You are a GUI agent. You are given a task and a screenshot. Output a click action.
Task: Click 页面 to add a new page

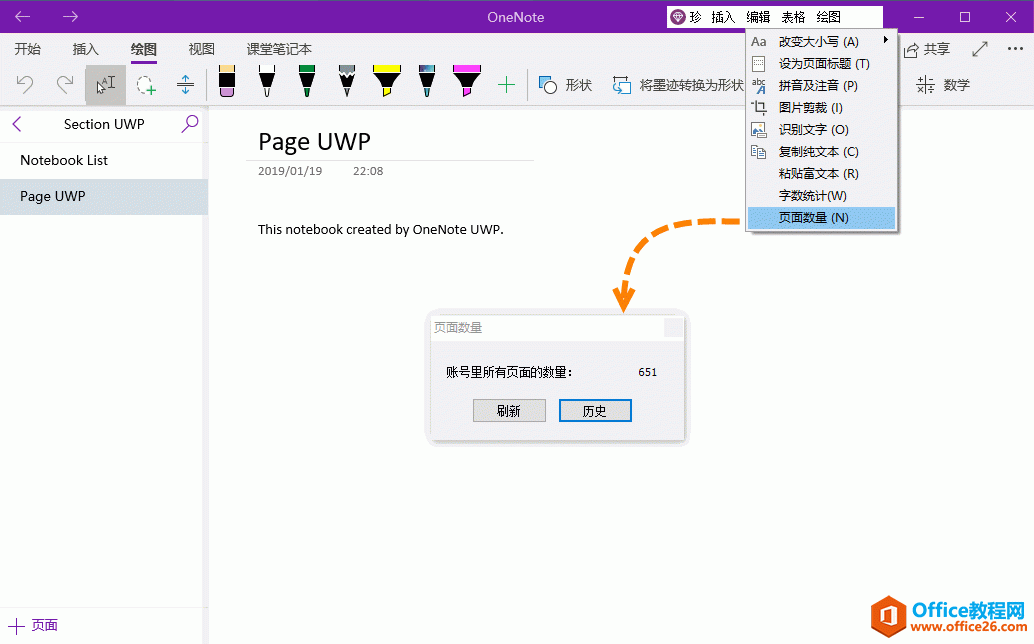point(33,624)
